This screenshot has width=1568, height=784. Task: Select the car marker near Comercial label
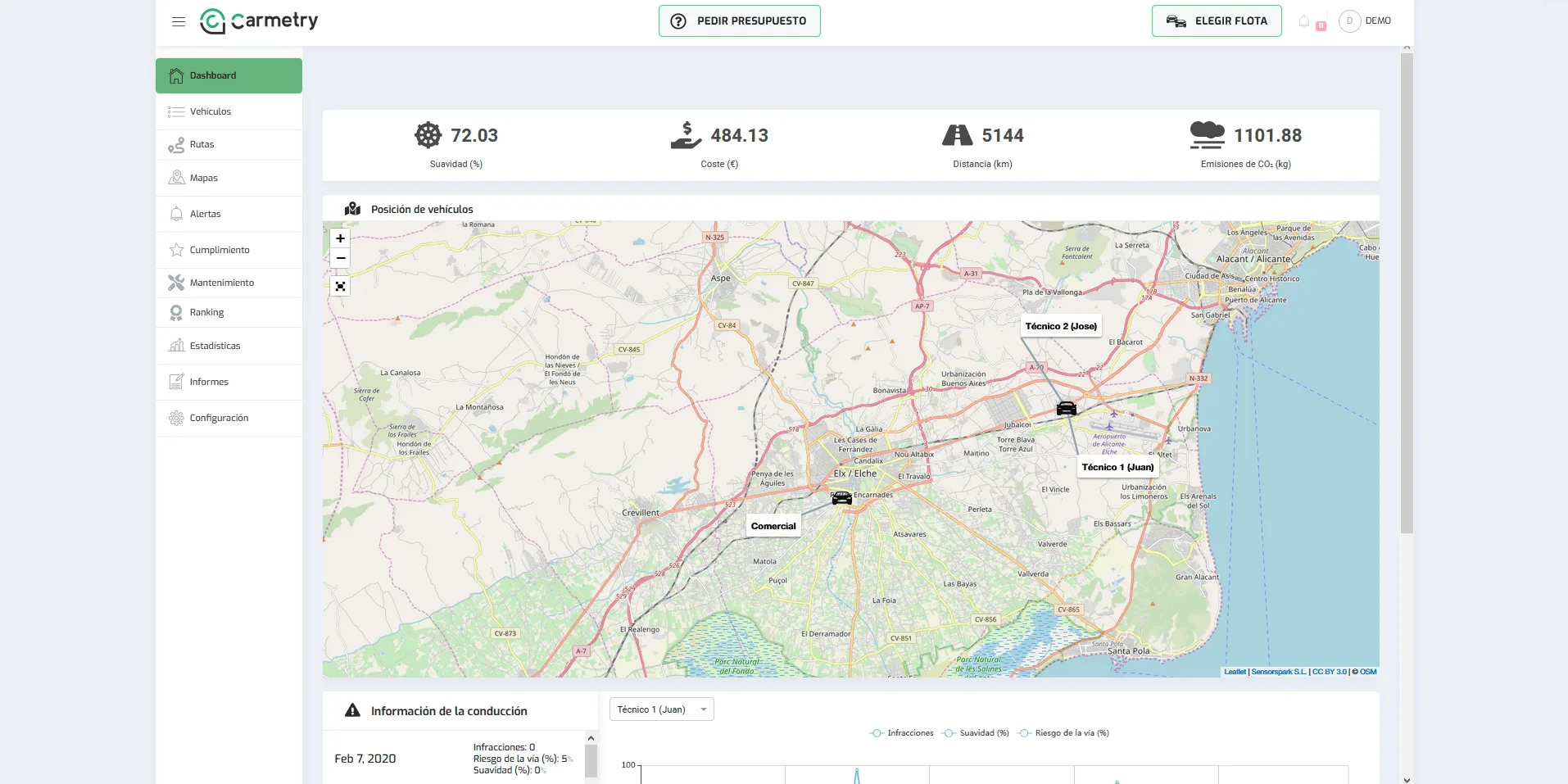841,498
